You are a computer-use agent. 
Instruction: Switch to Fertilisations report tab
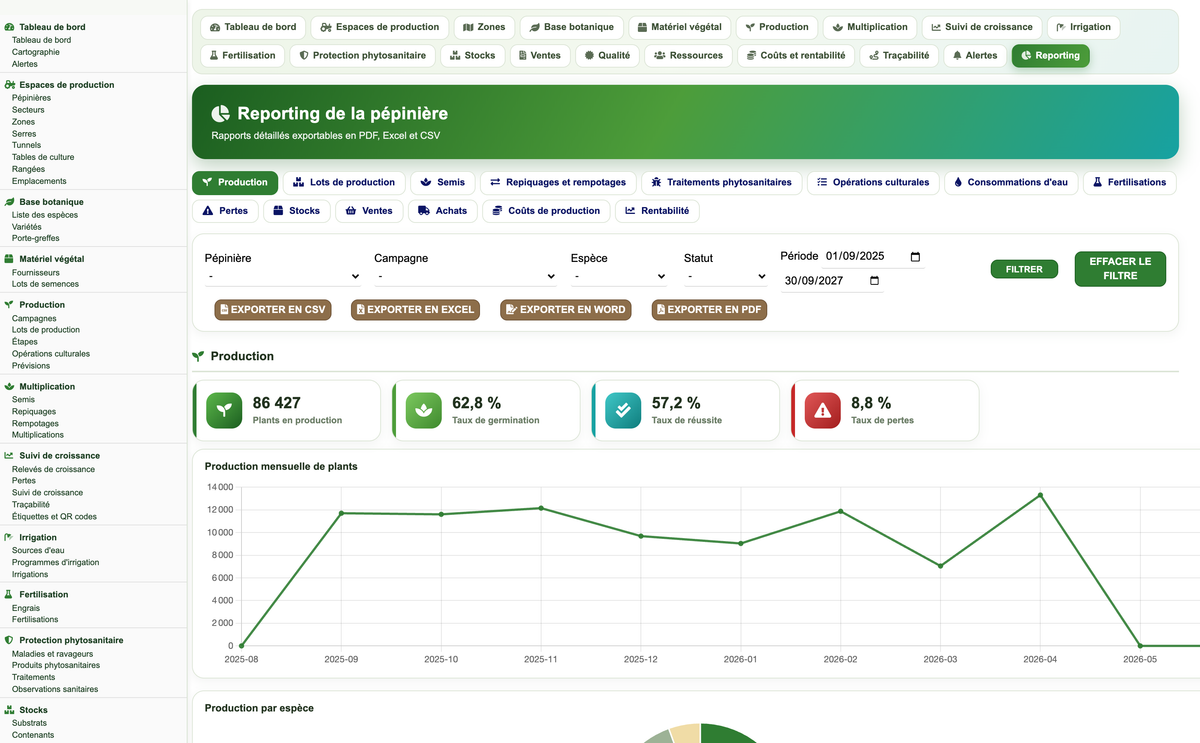1129,182
